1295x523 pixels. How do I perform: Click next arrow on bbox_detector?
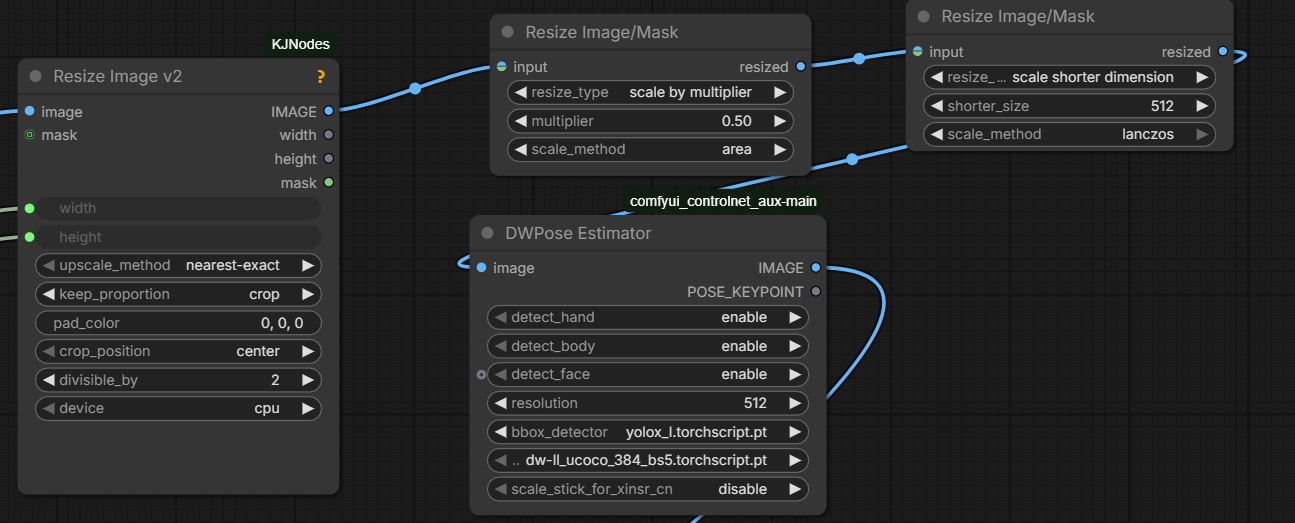tap(795, 432)
